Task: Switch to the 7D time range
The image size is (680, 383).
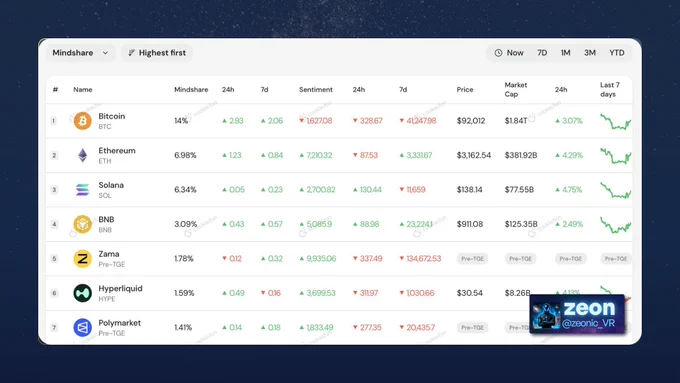Action: click(x=542, y=53)
